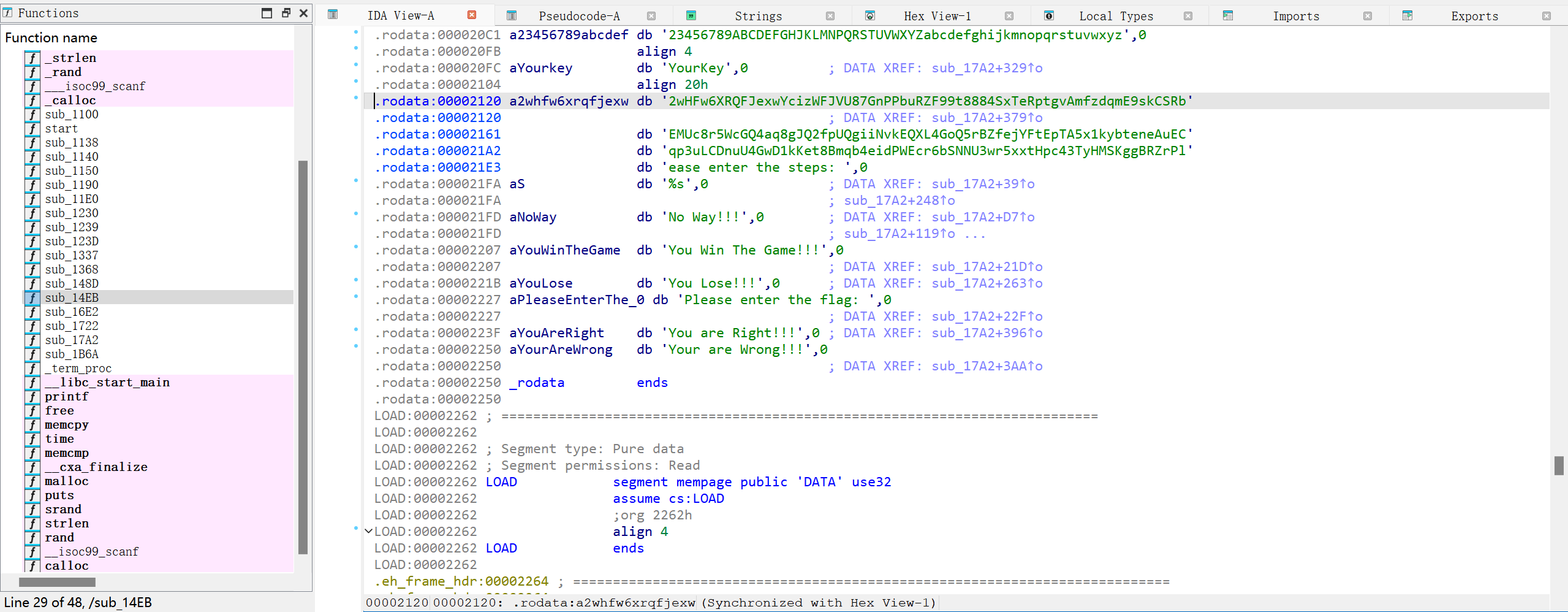This screenshot has height=612, width=1568.
Task: Click function icon beside sub_17A2
Action: 32,340
